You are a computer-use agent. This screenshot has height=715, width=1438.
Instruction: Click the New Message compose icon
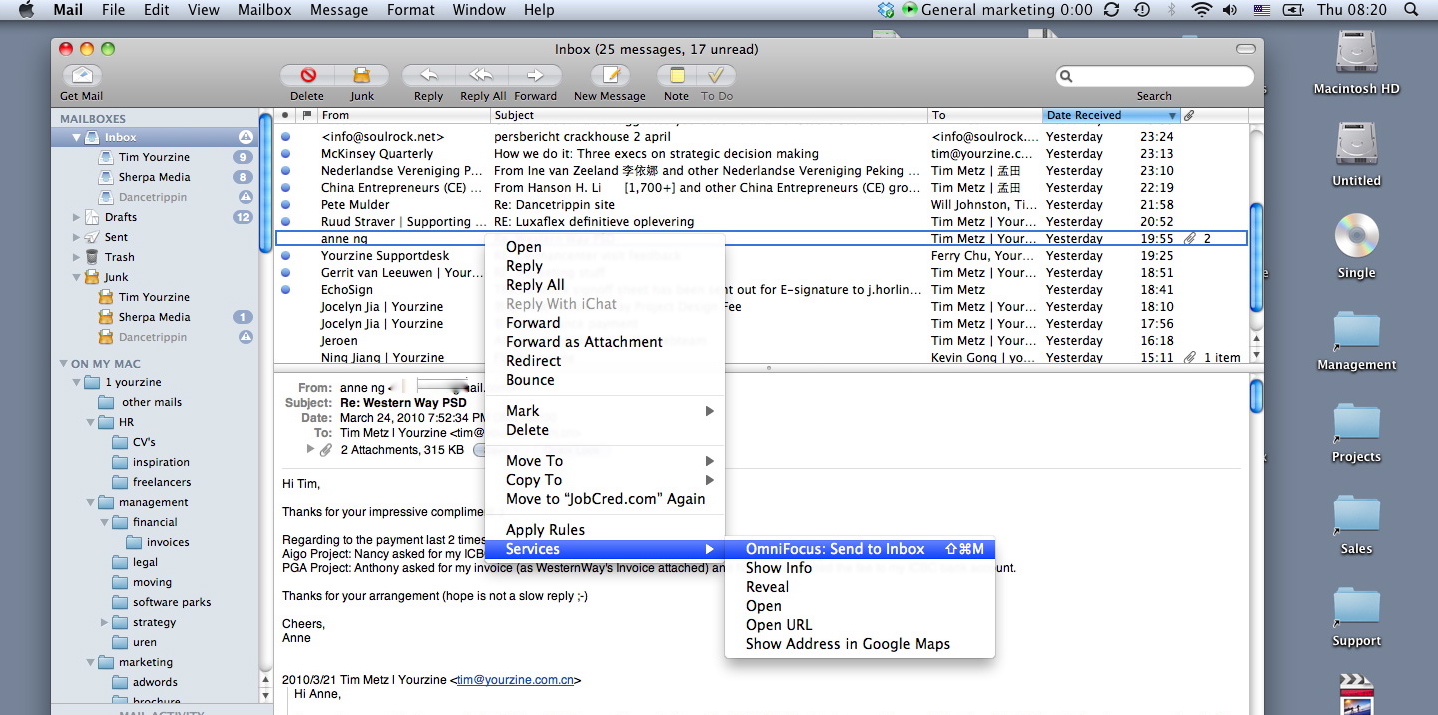click(x=610, y=76)
